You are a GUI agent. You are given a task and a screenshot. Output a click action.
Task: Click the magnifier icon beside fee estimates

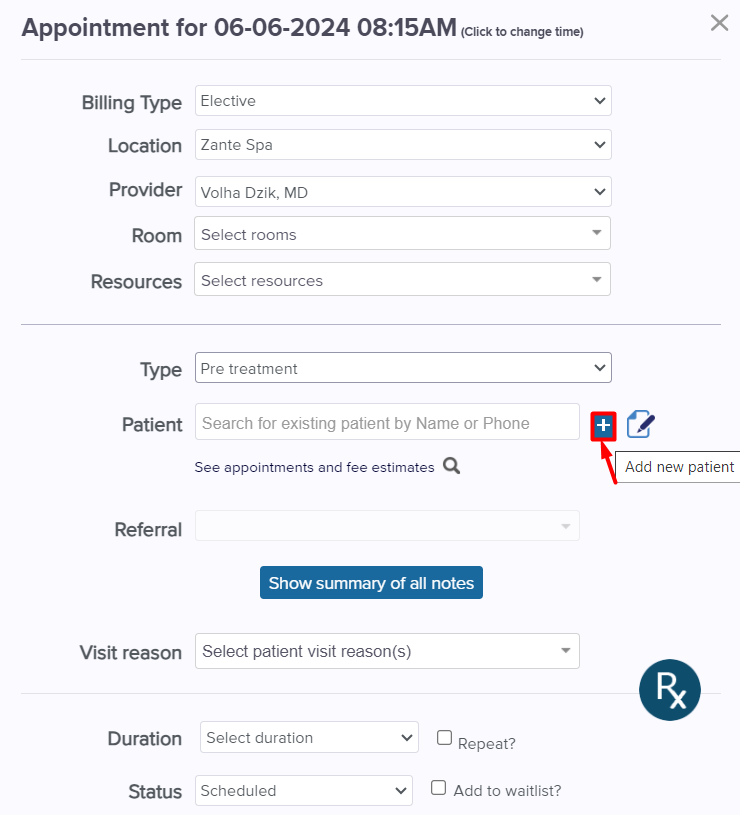(x=451, y=466)
